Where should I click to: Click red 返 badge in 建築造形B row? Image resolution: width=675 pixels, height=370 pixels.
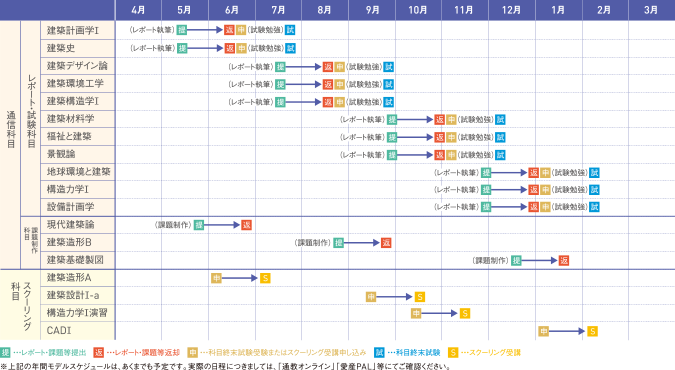[386, 243]
